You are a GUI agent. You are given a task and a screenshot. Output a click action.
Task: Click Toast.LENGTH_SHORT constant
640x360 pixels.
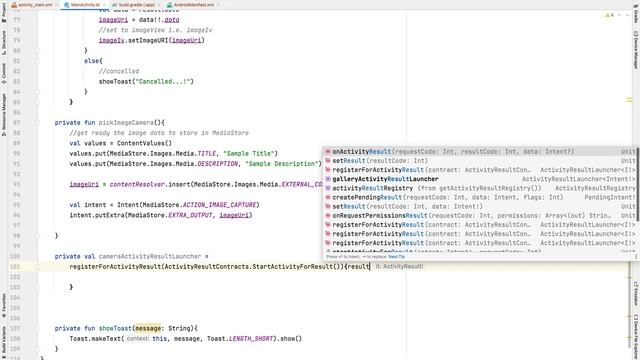click(240, 338)
